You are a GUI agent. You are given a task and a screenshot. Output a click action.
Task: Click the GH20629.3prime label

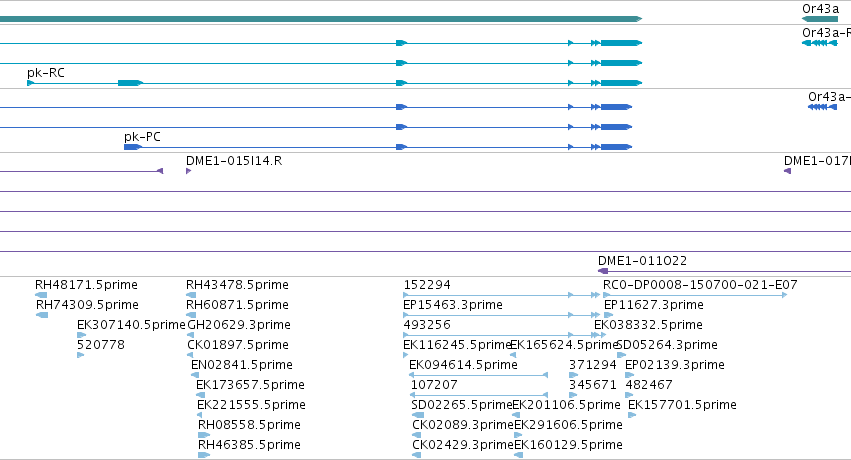pos(239,325)
